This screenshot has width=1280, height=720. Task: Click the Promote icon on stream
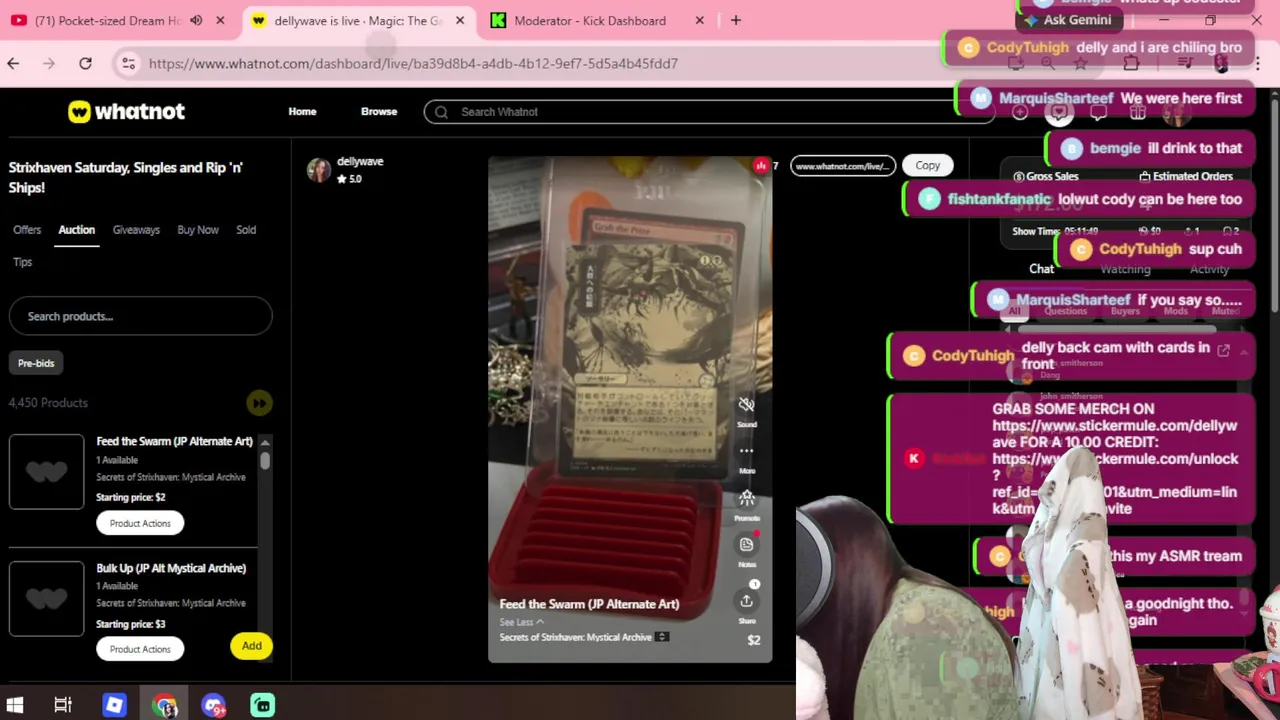click(746, 498)
